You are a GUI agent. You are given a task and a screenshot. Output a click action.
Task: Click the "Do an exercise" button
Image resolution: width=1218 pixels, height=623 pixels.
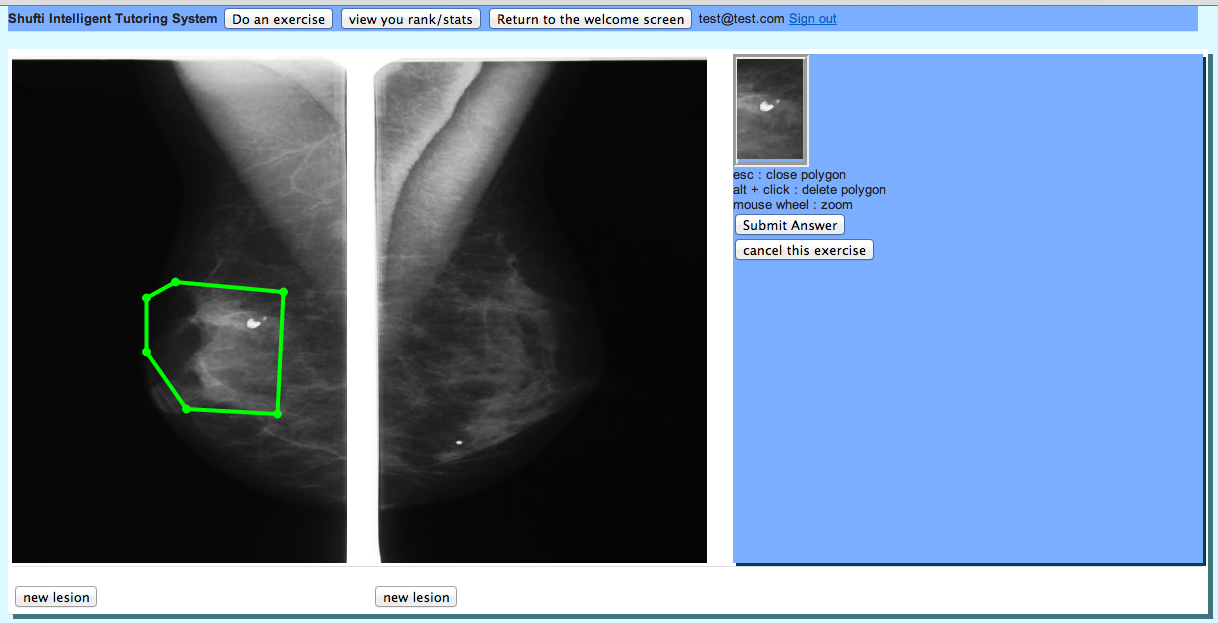[x=278, y=19]
